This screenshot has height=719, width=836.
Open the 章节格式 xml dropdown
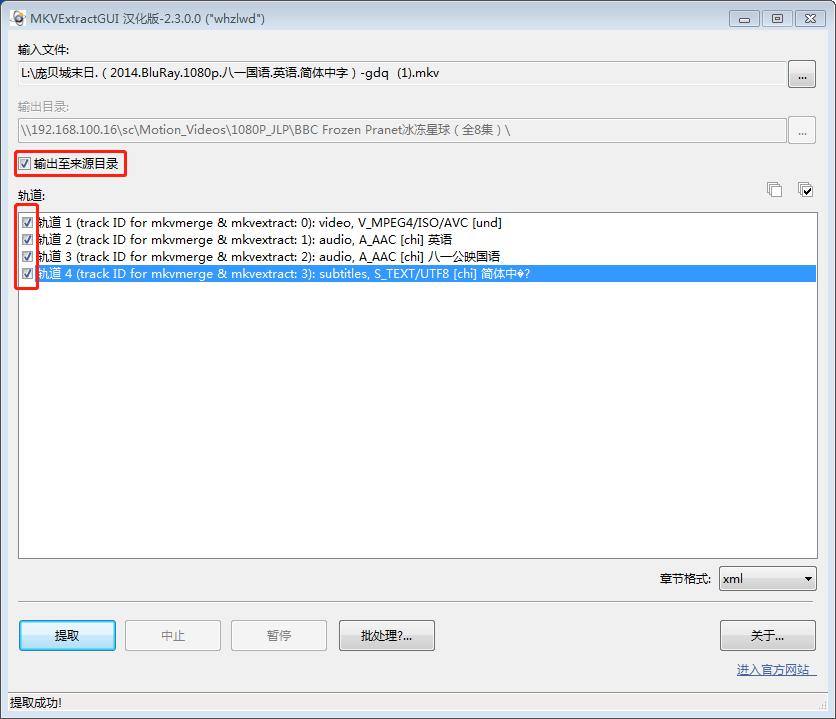(767, 579)
